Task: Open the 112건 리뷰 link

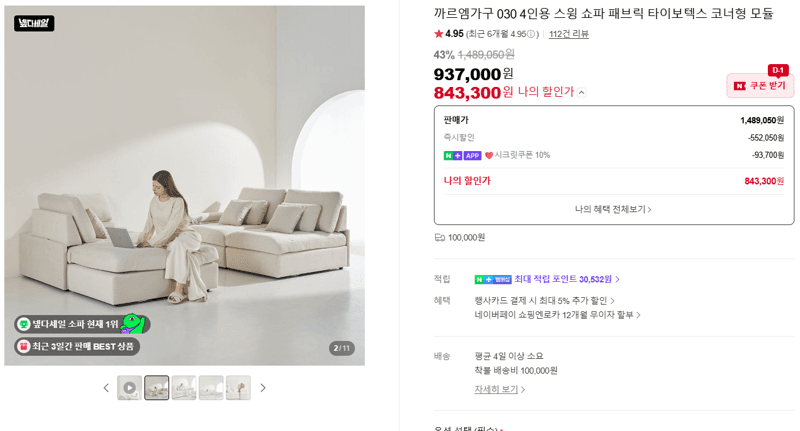Action: coord(568,34)
